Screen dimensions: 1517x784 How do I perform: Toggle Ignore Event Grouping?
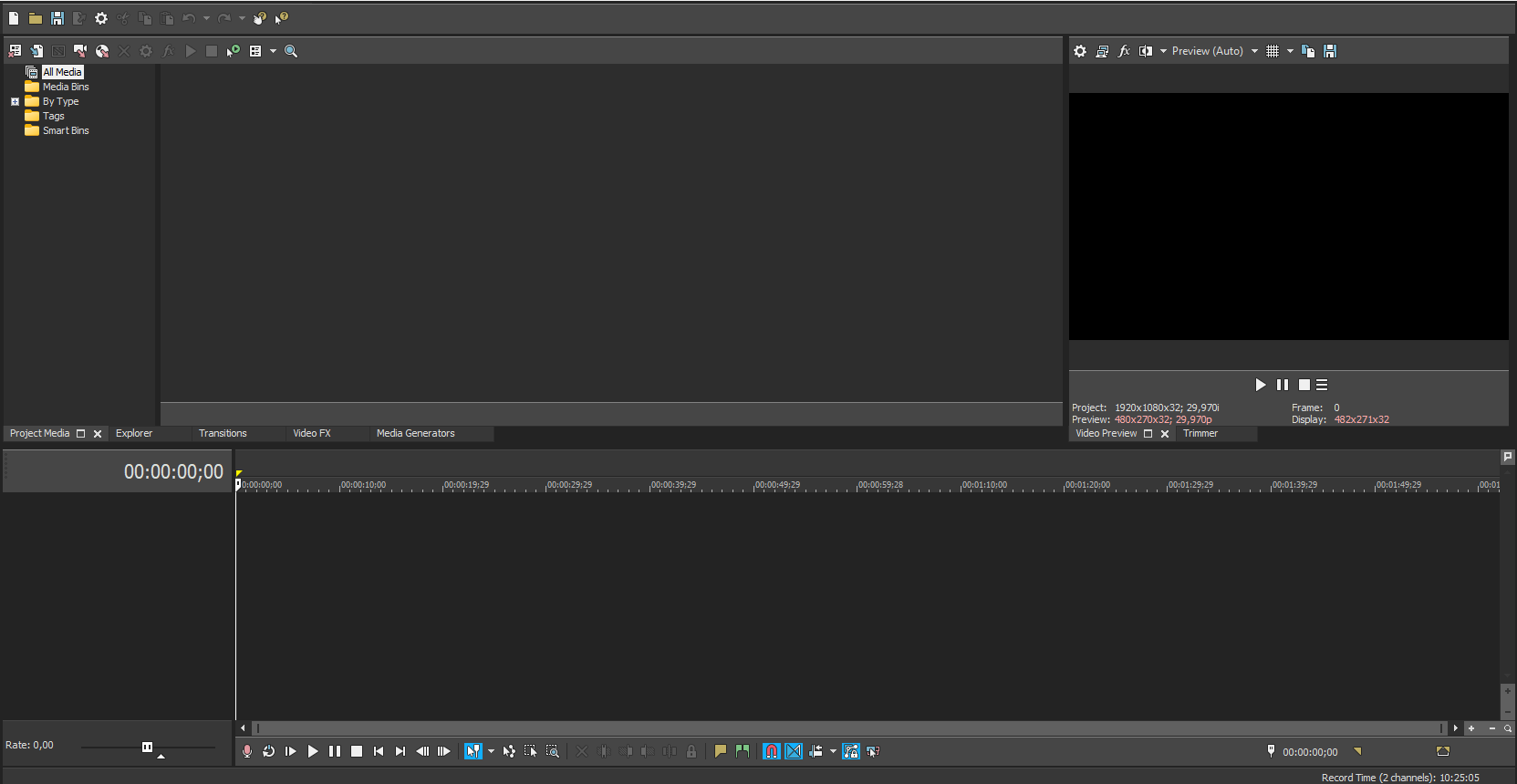pos(873,751)
